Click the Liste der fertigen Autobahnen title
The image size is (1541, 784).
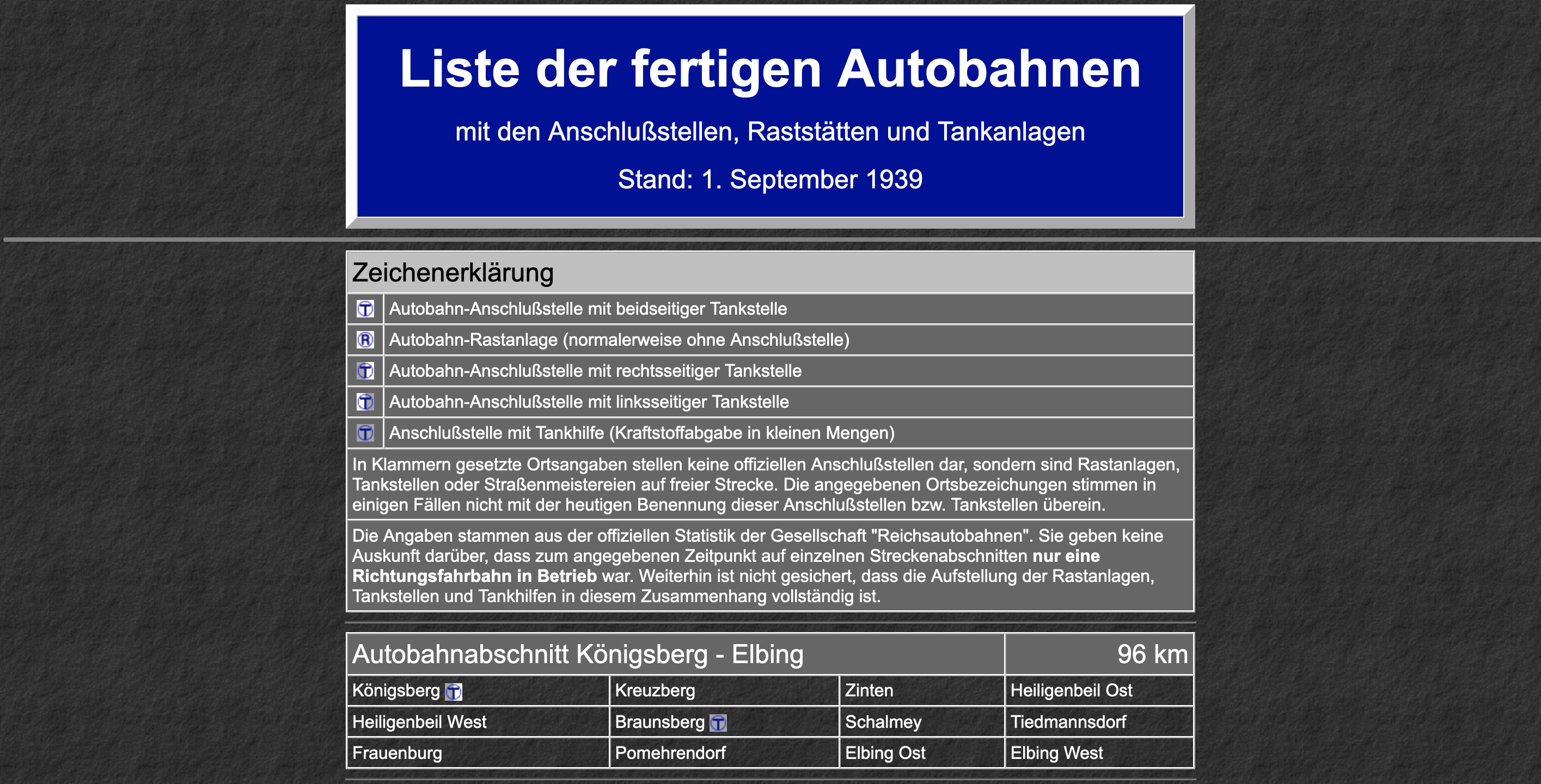[x=770, y=69]
